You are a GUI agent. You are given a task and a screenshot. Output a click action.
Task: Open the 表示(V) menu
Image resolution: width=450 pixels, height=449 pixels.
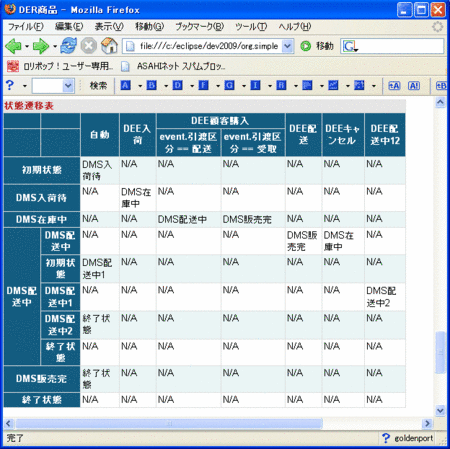pos(109,26)
